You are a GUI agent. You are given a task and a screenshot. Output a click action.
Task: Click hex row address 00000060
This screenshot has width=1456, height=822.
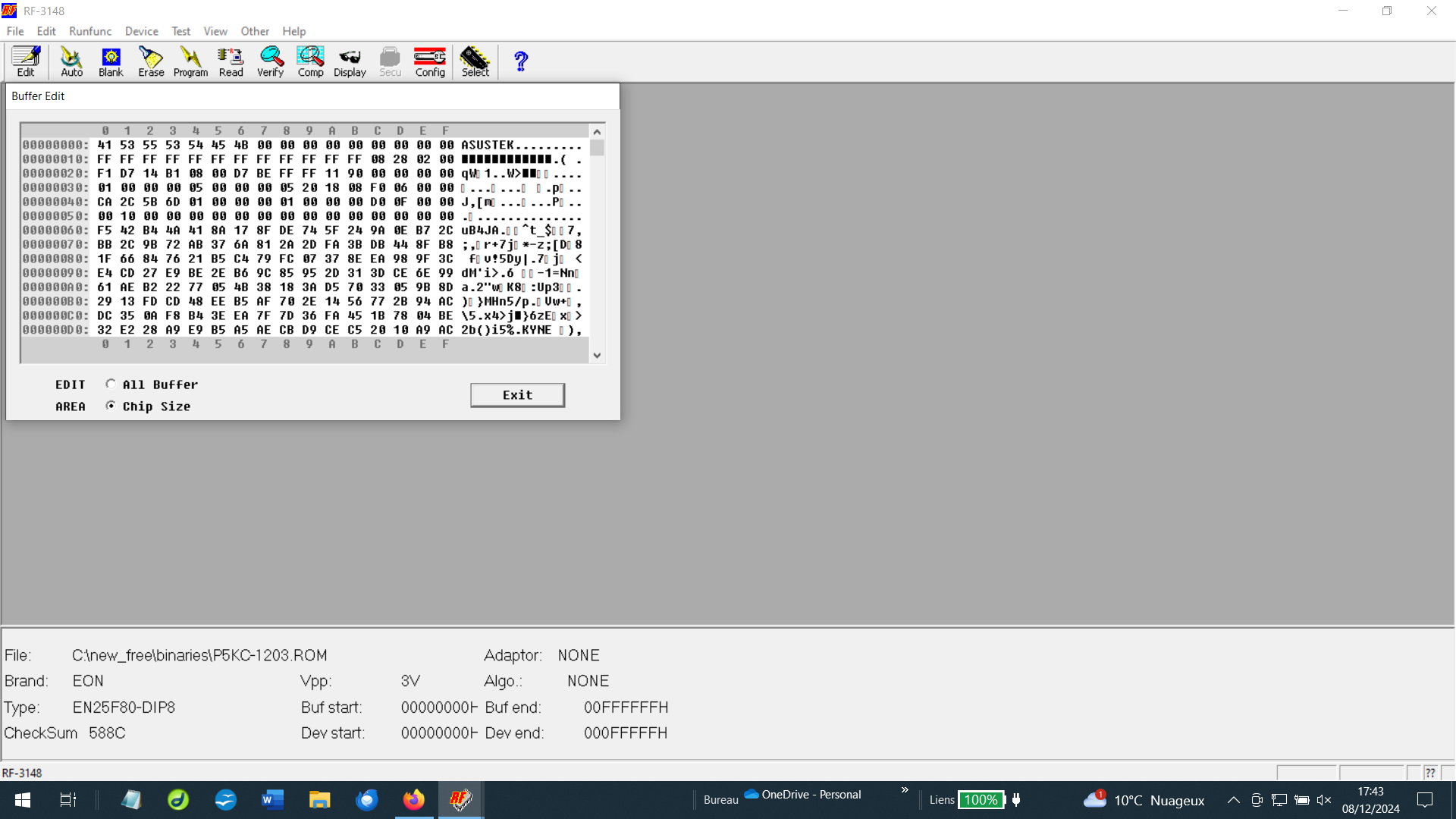point(55,231)
